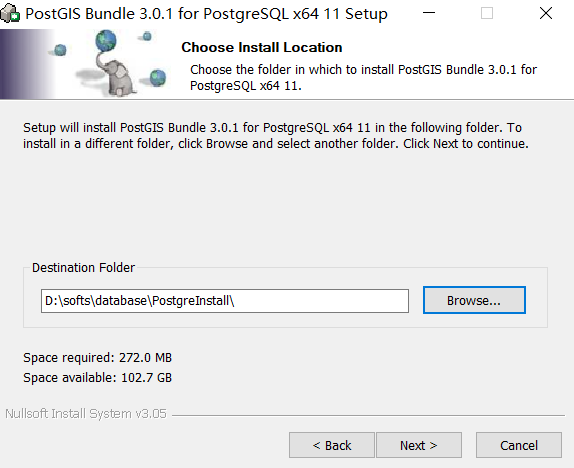
Task: Minimize the PostGIS Setup window
Action: (429, 13)
